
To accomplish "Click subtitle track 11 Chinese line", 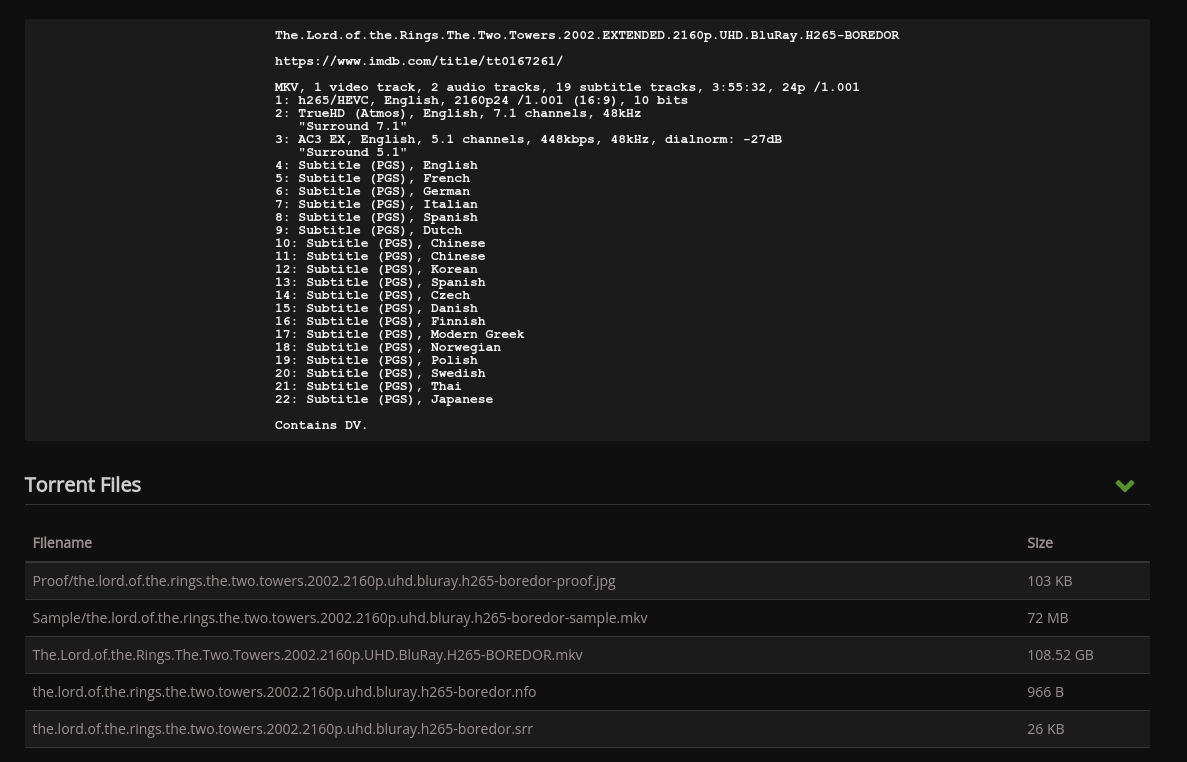I will click(380, 257).
